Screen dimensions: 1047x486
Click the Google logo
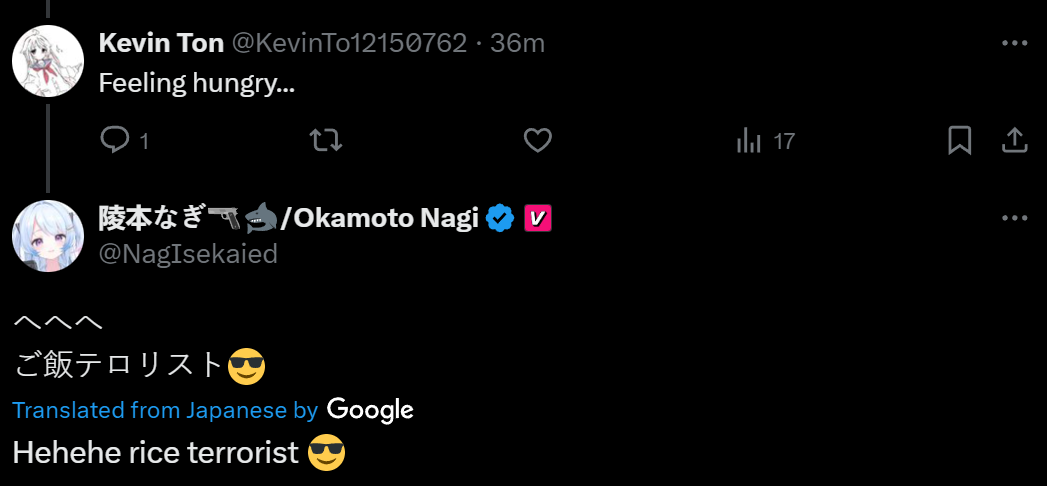point(370,410)
